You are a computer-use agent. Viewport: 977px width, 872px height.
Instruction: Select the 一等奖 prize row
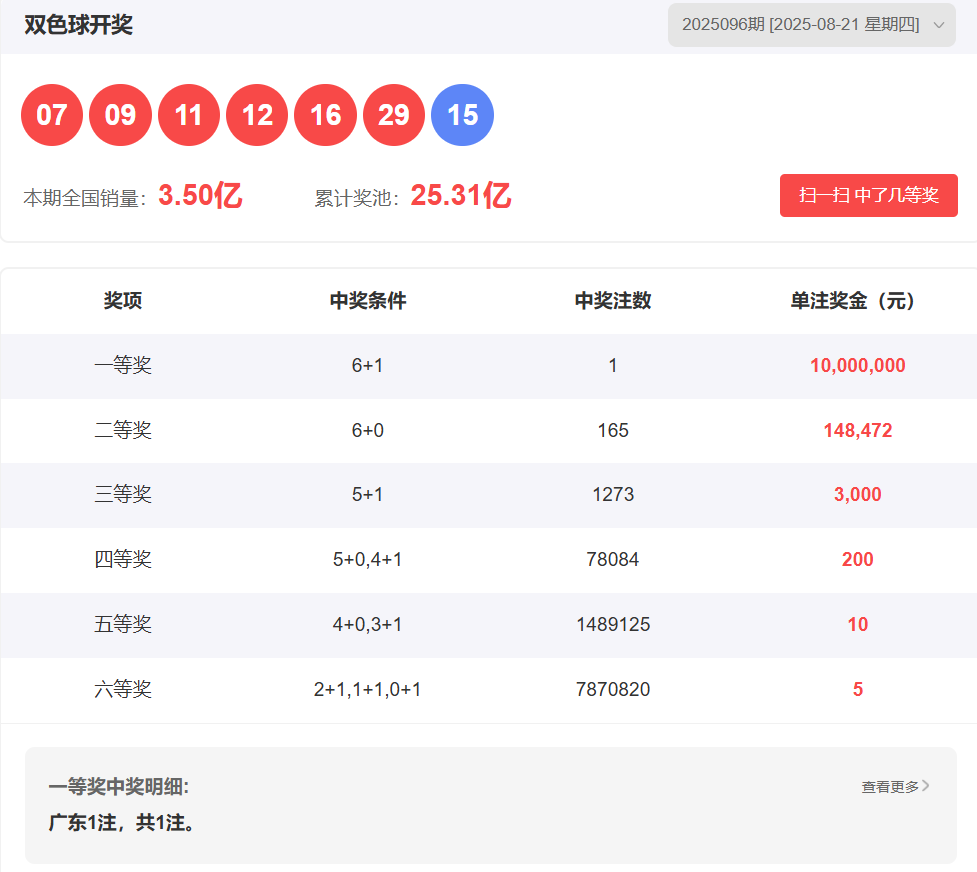123,366
